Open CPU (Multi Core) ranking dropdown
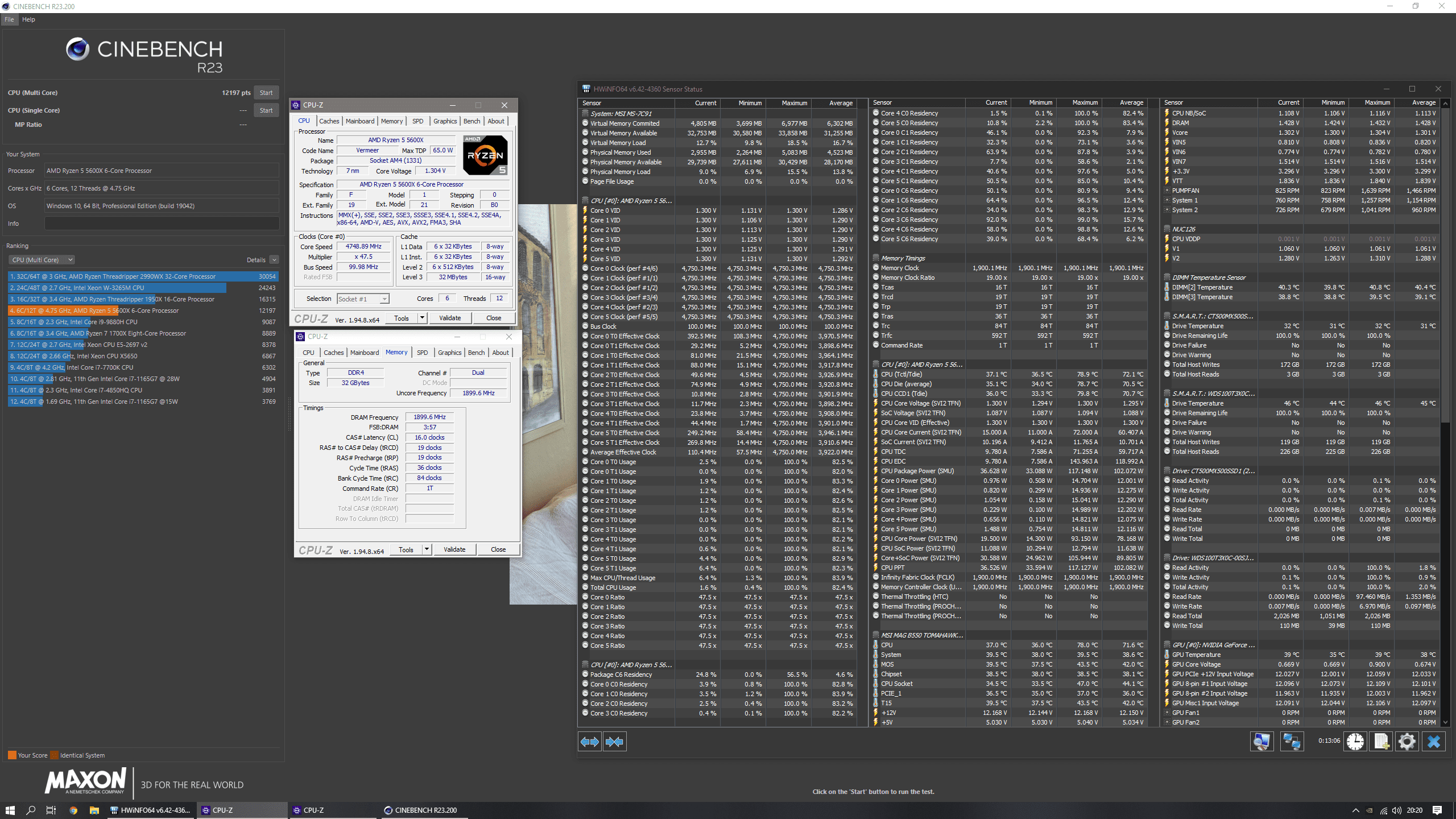 (42, 260)
